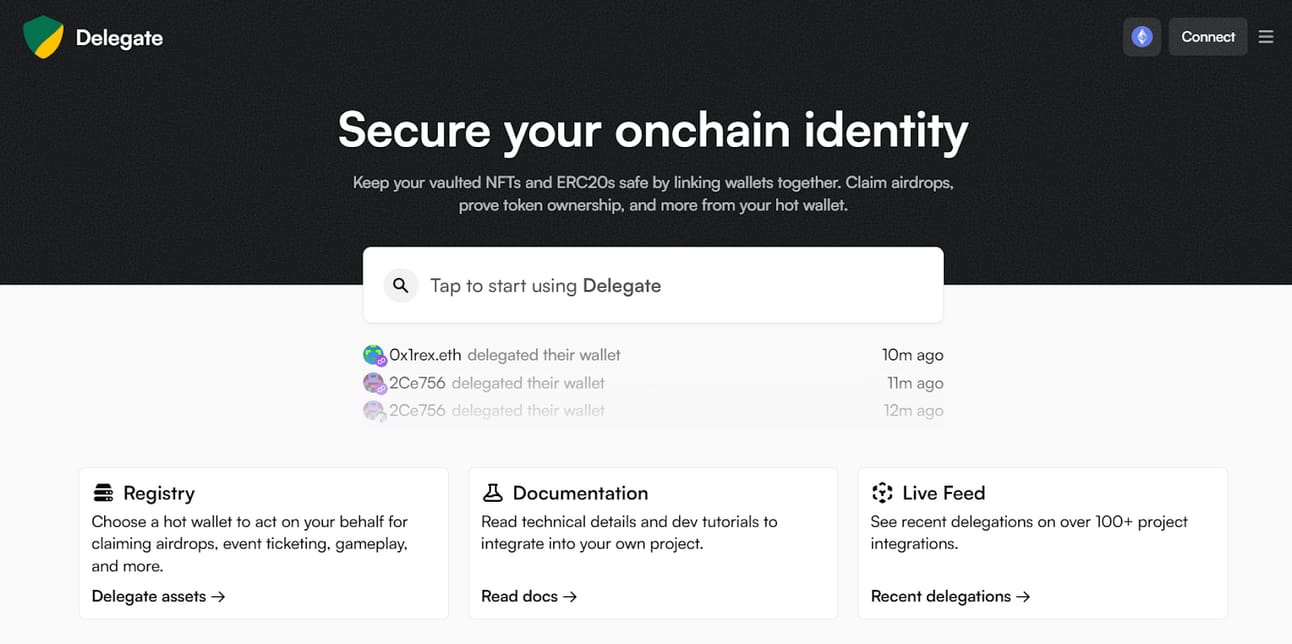Screen dimensions: 1292x644
Task: Open the 0x1rex.eth delegation entry
Action: pos(653,355)
